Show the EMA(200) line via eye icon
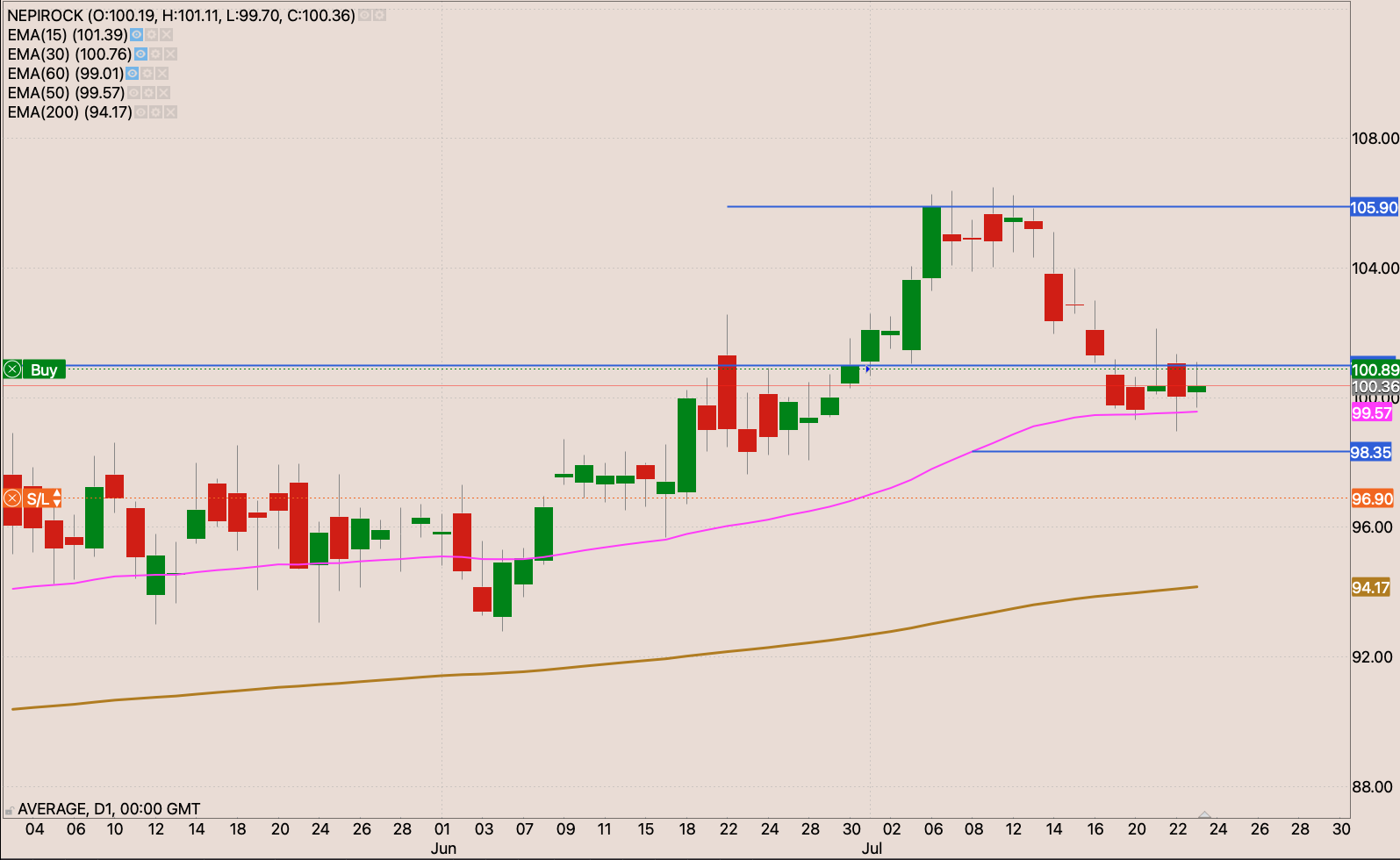This screenshot has width=1400, height=860. pos(140,112)
